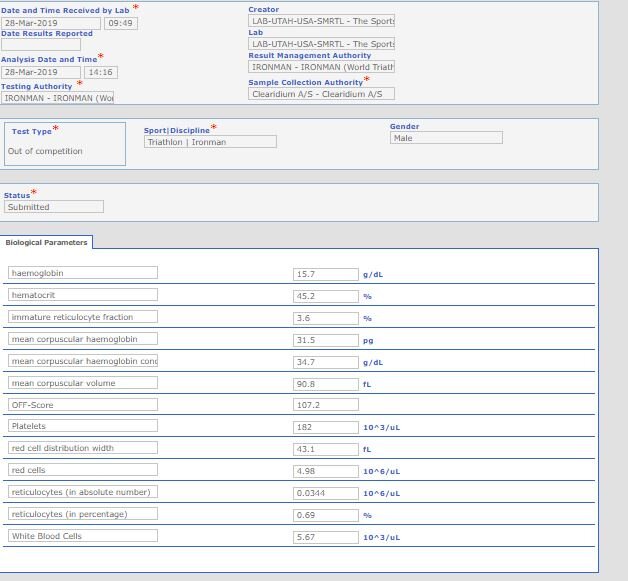The width and height of the screenshot is (628, 581).
Task: Click the immature reticulocyte fraction value 3.6
Action: coord(326,318)
